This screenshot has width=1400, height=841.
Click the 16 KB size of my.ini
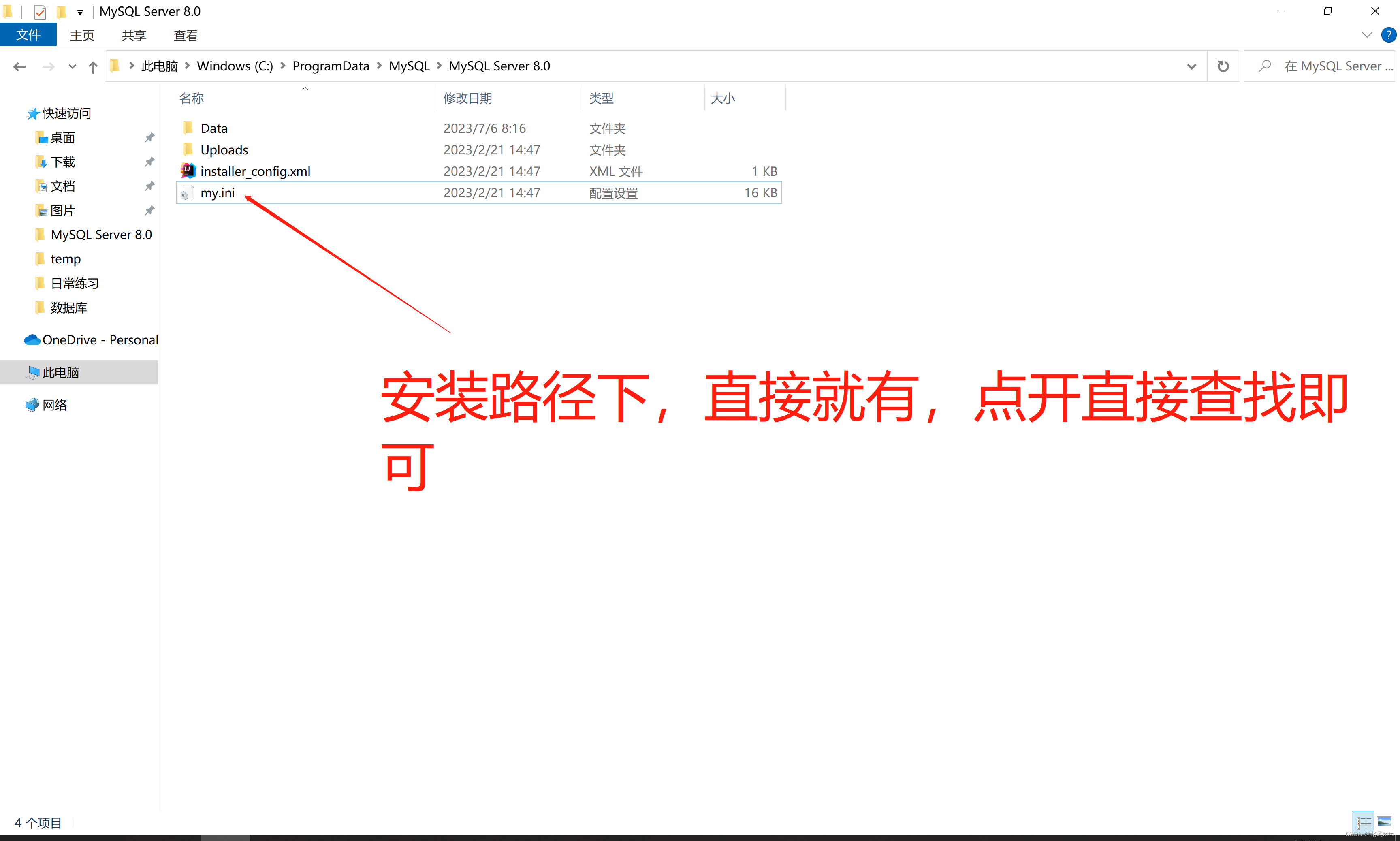pyautogui.click(x=760, y=193)
